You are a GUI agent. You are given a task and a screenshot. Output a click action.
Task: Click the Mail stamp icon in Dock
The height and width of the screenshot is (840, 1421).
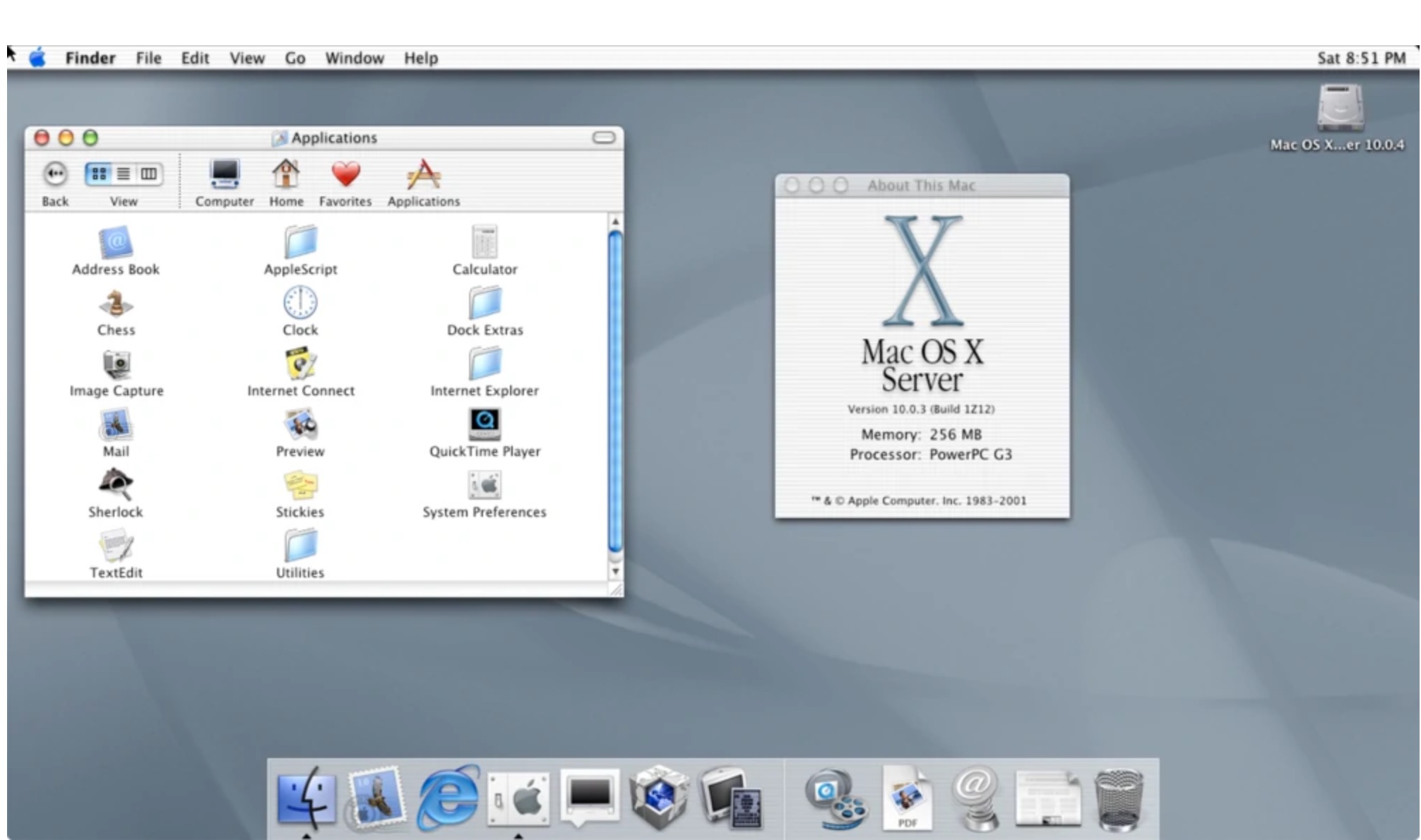(x=376, y=799)
